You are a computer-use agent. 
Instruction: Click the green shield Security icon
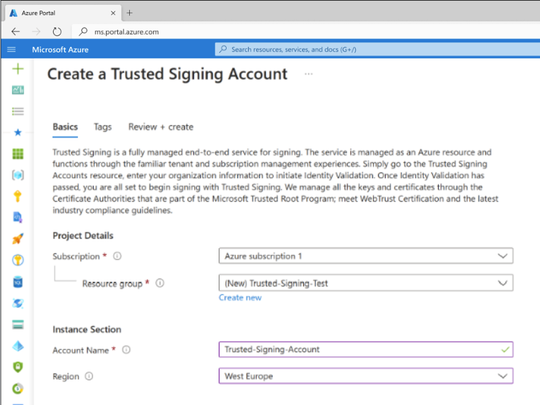(x=18, y=367)
